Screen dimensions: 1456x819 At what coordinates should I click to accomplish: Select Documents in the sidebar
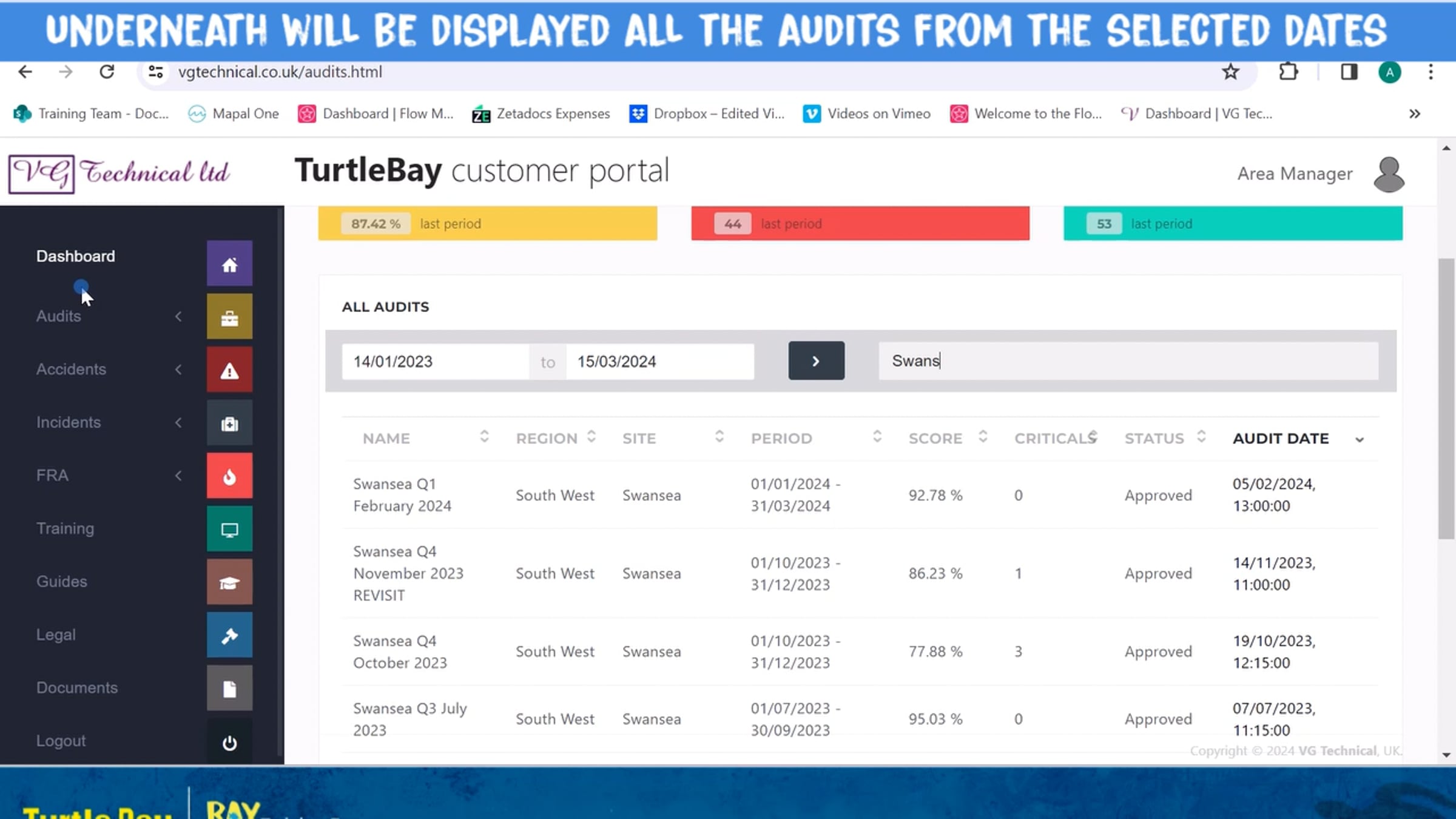76,687
